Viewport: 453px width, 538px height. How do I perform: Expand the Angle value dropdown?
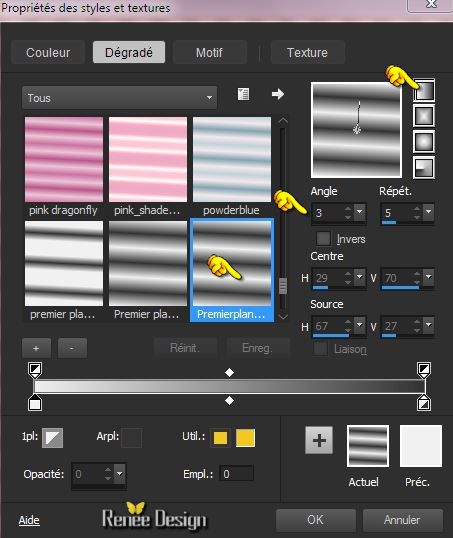tap(360, 212)
